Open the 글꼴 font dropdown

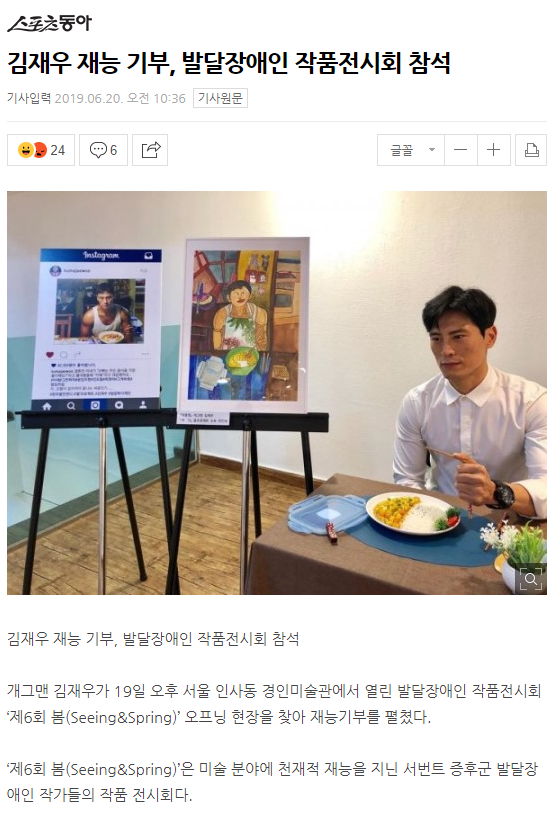pyautogui.click(x=411, y=150)
